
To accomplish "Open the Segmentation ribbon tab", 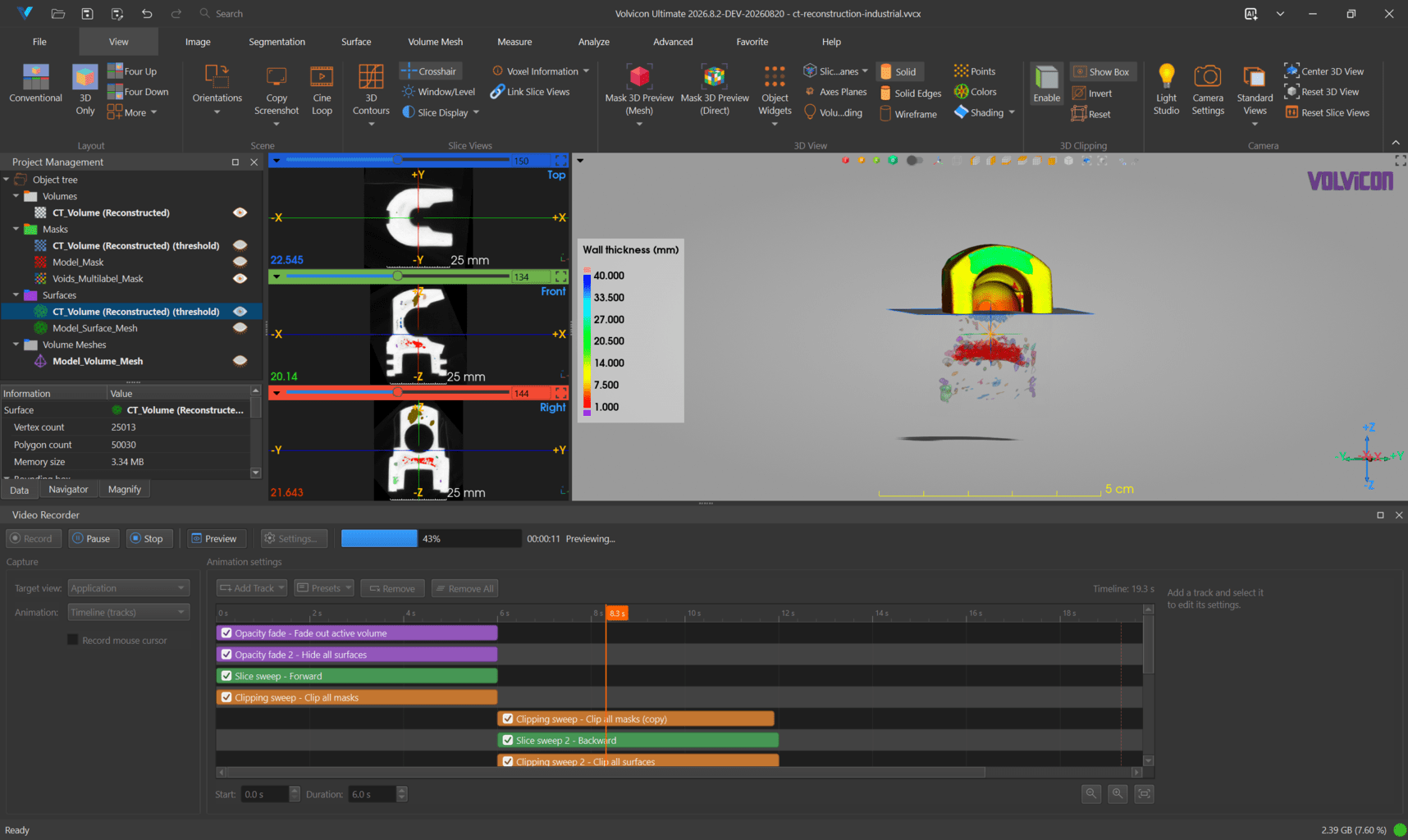I will 277,42.
